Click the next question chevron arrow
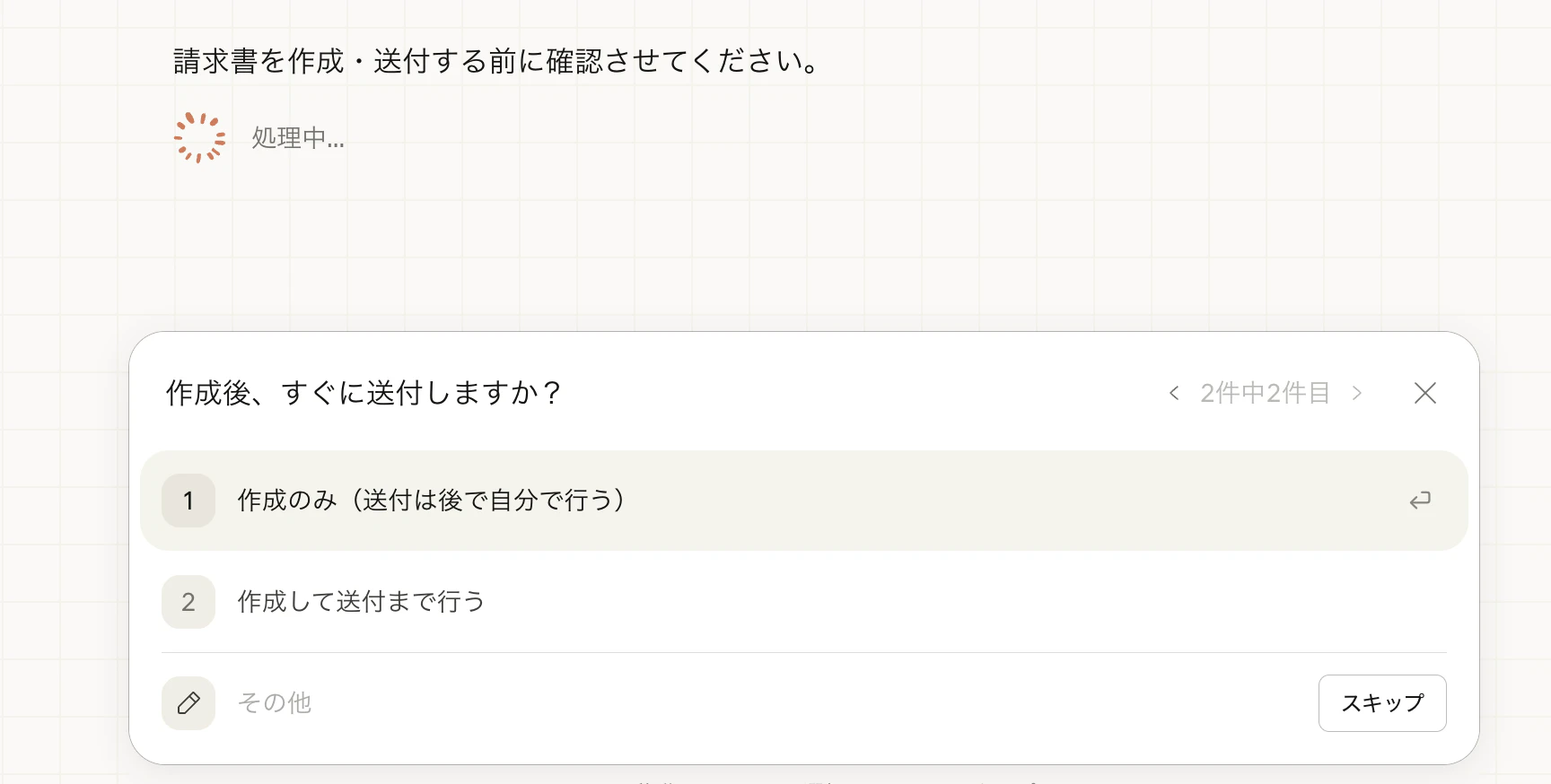 [1357, 393]
